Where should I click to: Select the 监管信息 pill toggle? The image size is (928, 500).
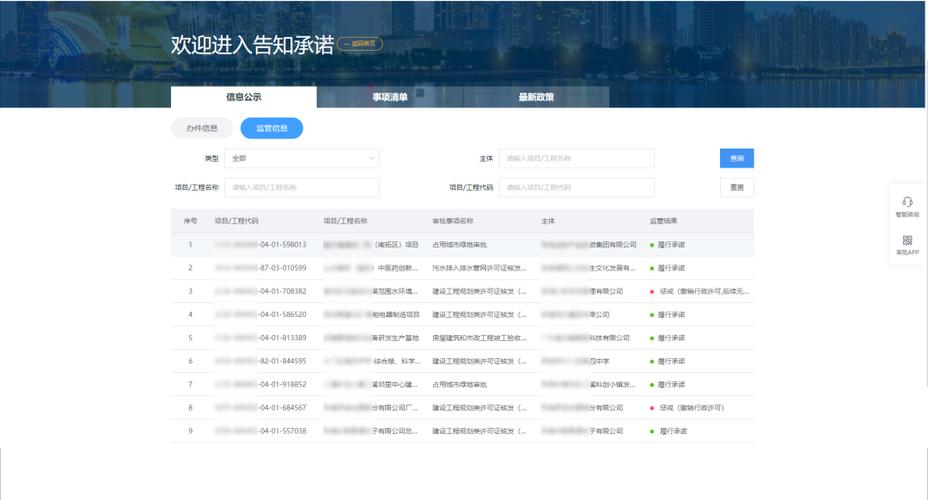272,128
